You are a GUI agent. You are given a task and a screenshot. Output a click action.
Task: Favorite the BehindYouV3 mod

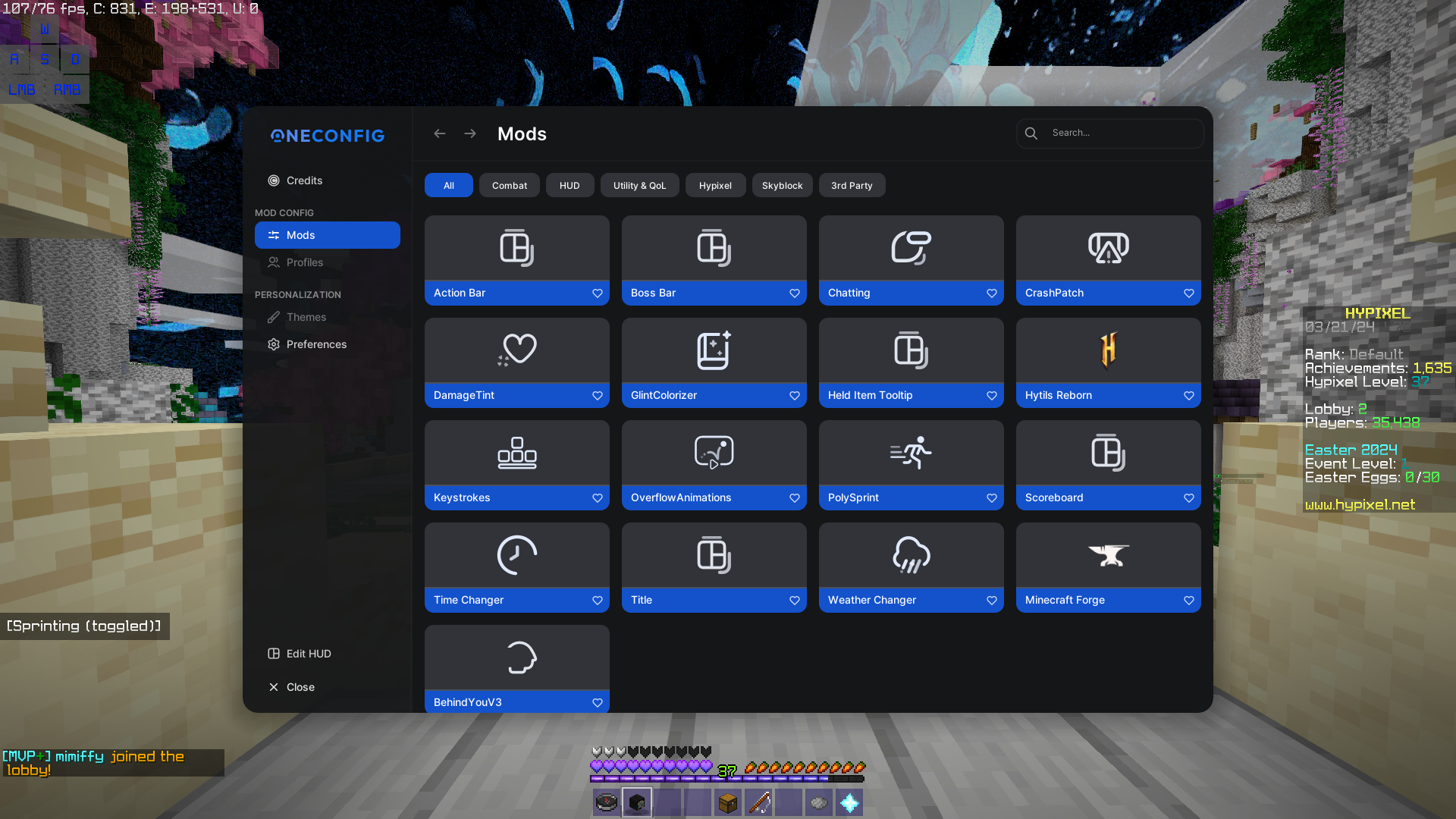coord(598,703)
